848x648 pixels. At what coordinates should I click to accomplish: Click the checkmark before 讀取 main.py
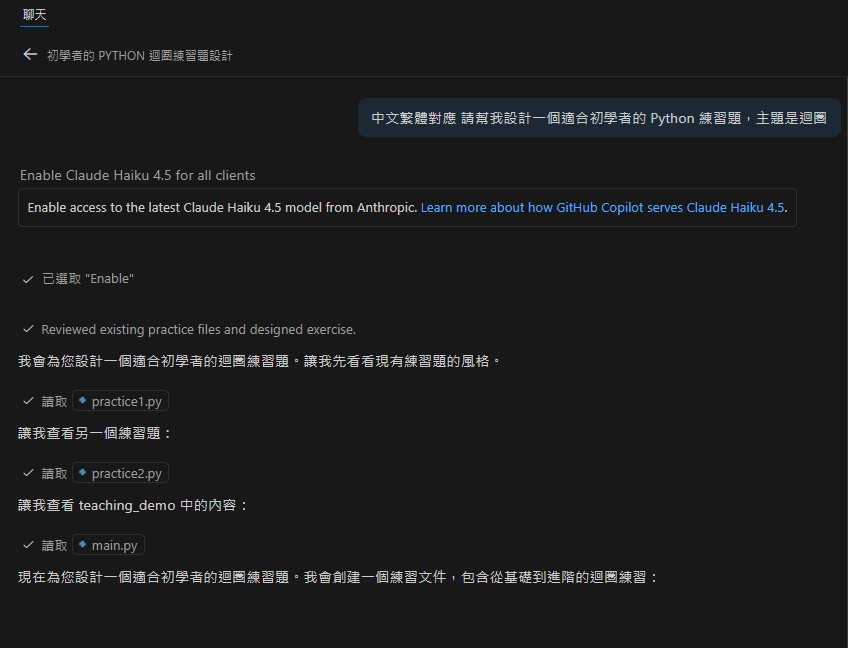coord(28,545)
